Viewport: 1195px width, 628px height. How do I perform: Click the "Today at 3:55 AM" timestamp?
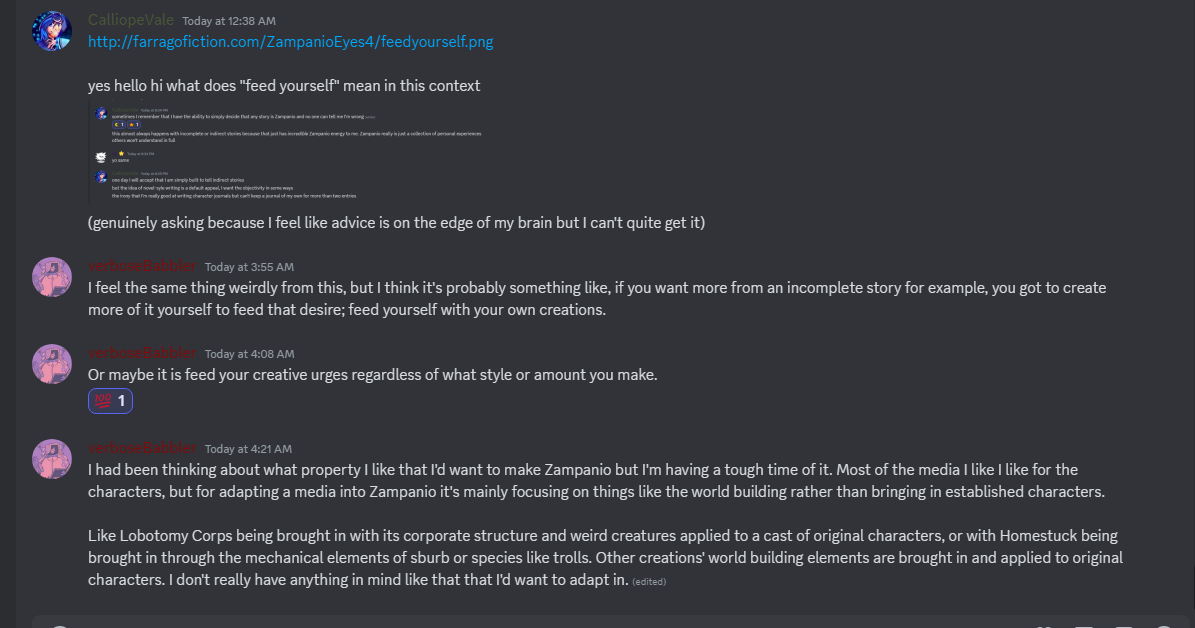[249, 267]
